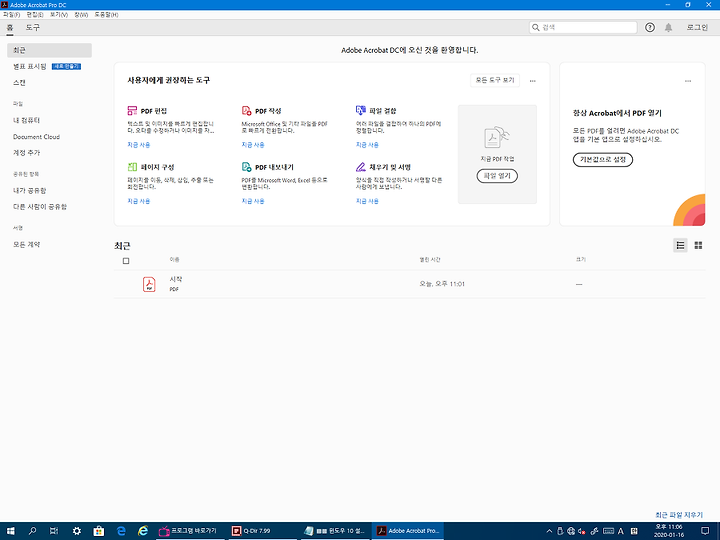This screenshot has width=720, height=540.
Task: Open Windows action center icon
Action: coord(706,531)
